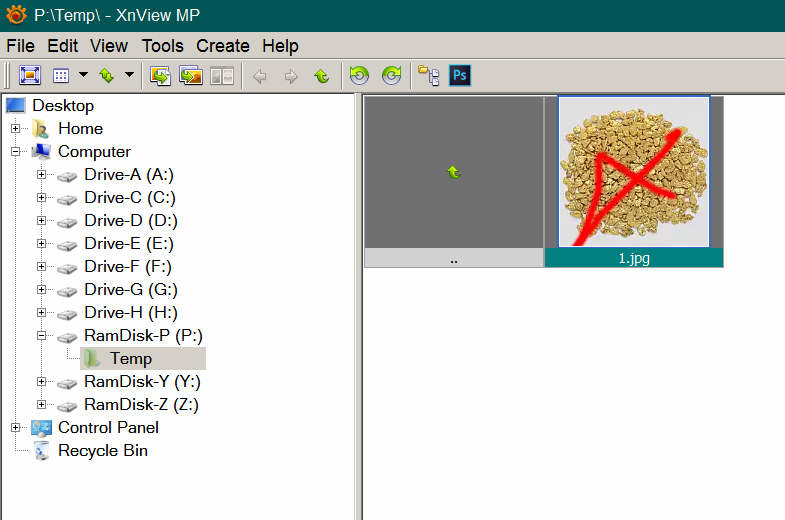
Task: Click the Back navigation arrow
Action: click(x=260, y=77)
